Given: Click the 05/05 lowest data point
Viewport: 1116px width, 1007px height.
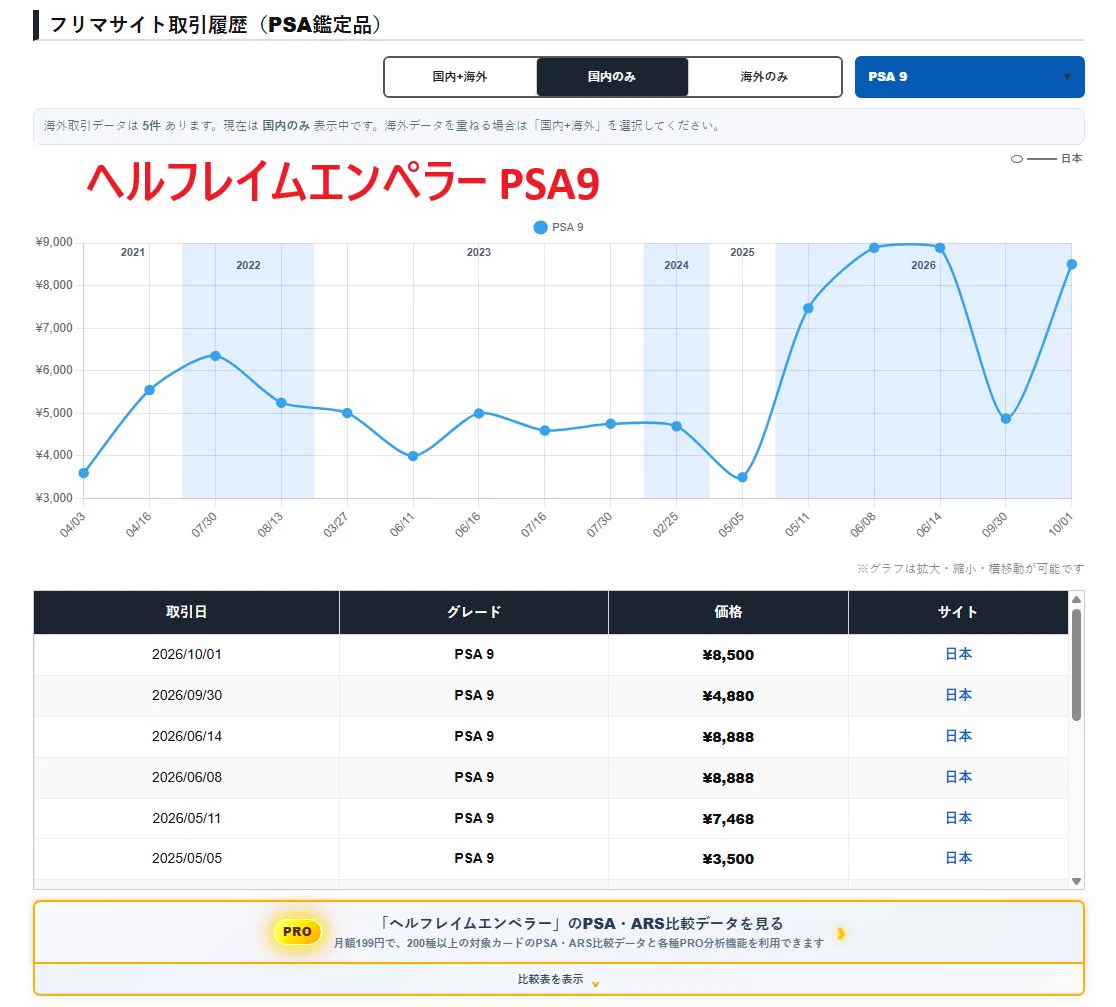Looking at the screenshot, I should tap(742, 478).
